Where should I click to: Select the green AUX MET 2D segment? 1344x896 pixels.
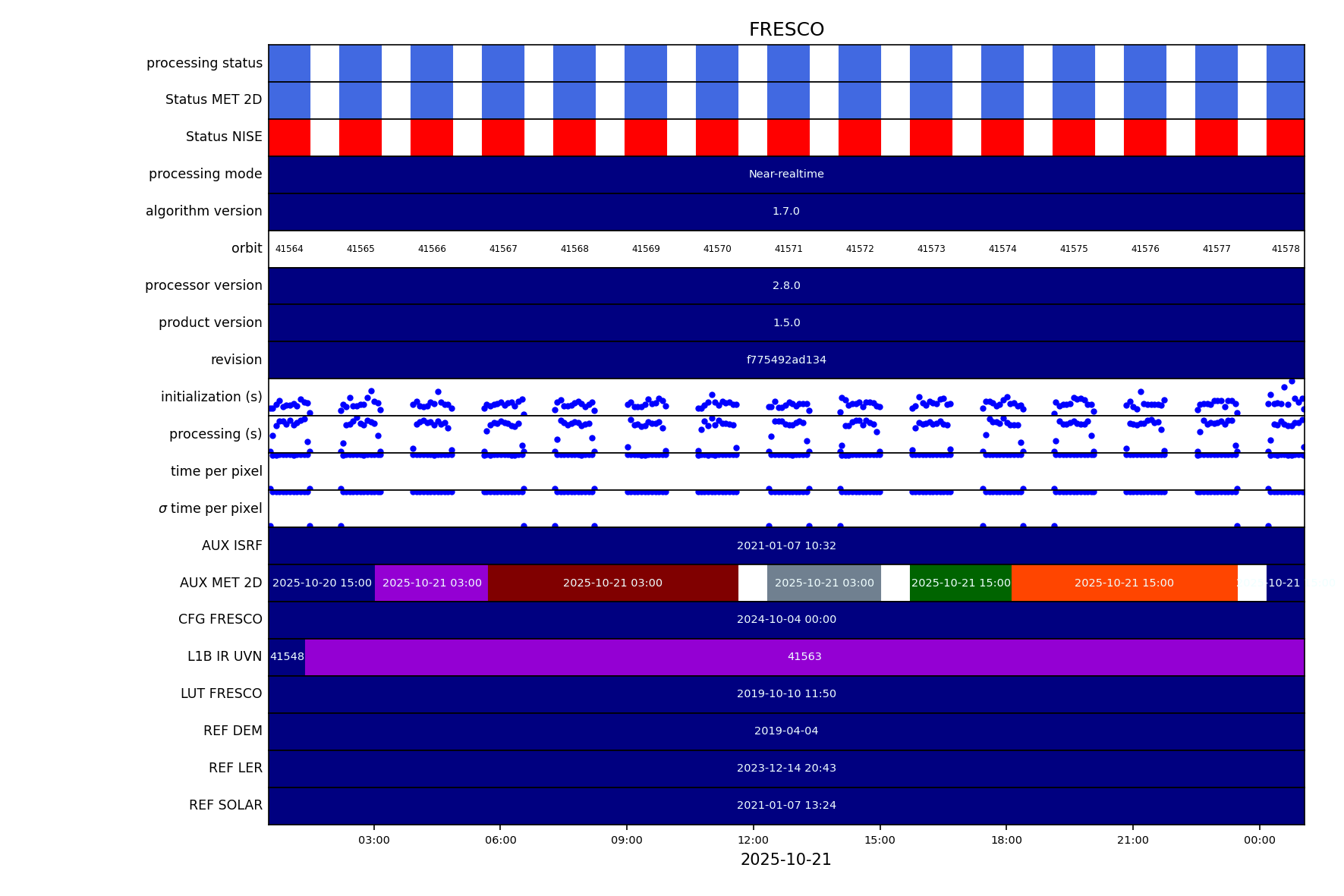pos(961,583)
